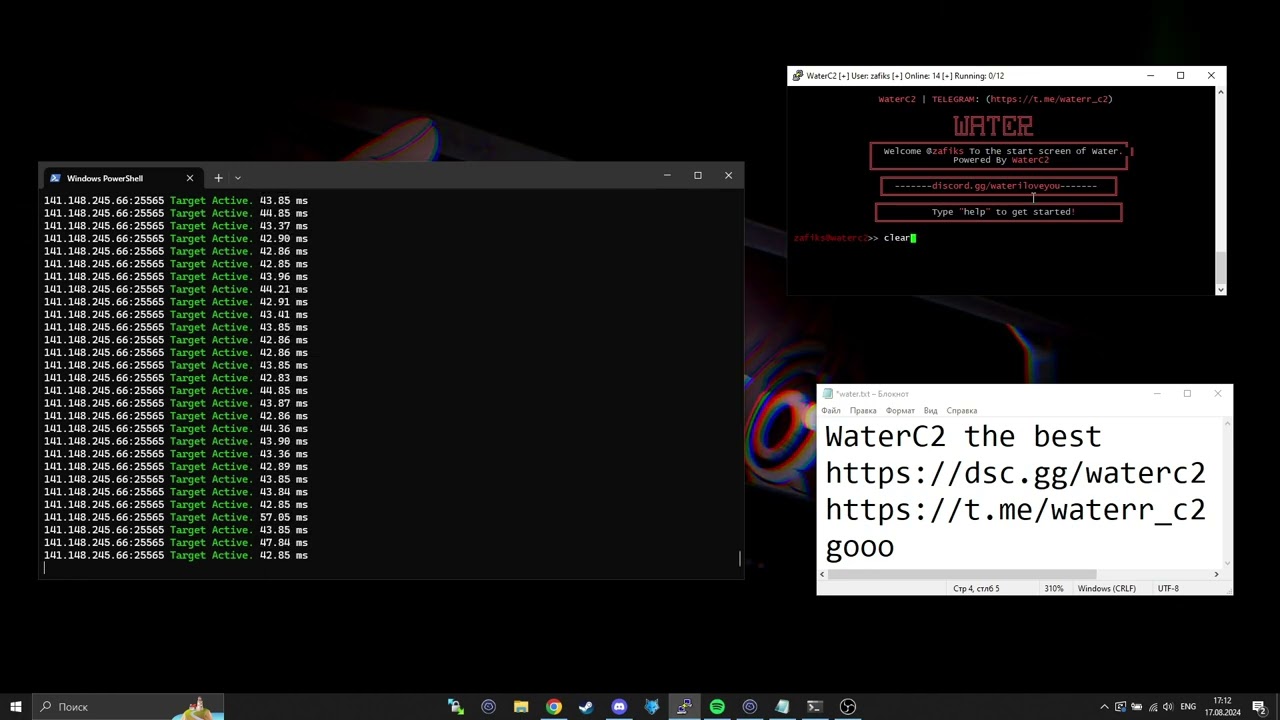Click the '310%' zoom value in status bar
Viewport: 1280px width, 720px height.
point(1054,588)
